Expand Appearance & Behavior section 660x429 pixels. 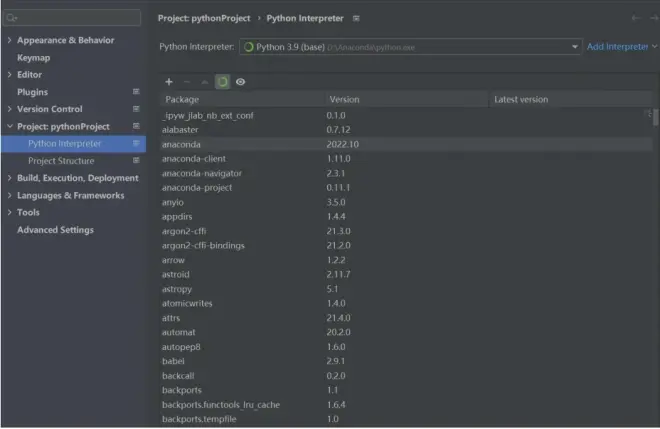[x=9, y=40]
